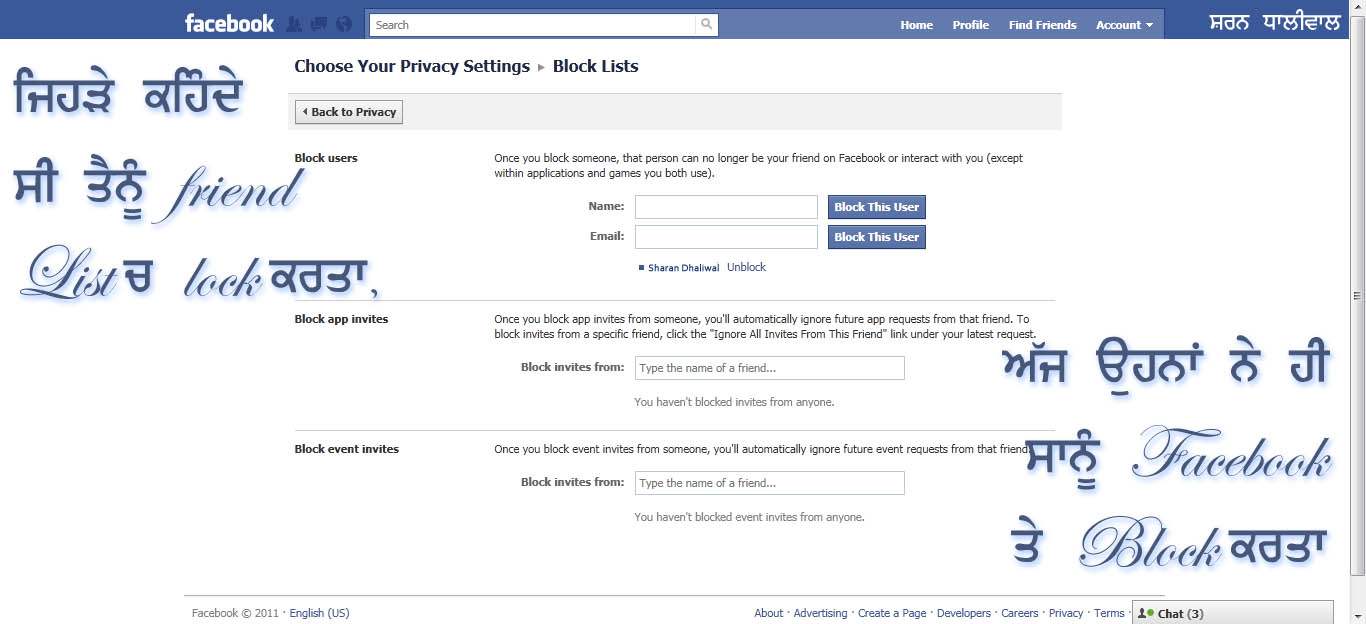
Task: Open the messages icon in the header
Action: pyautogui.click(x=319, y=24)
